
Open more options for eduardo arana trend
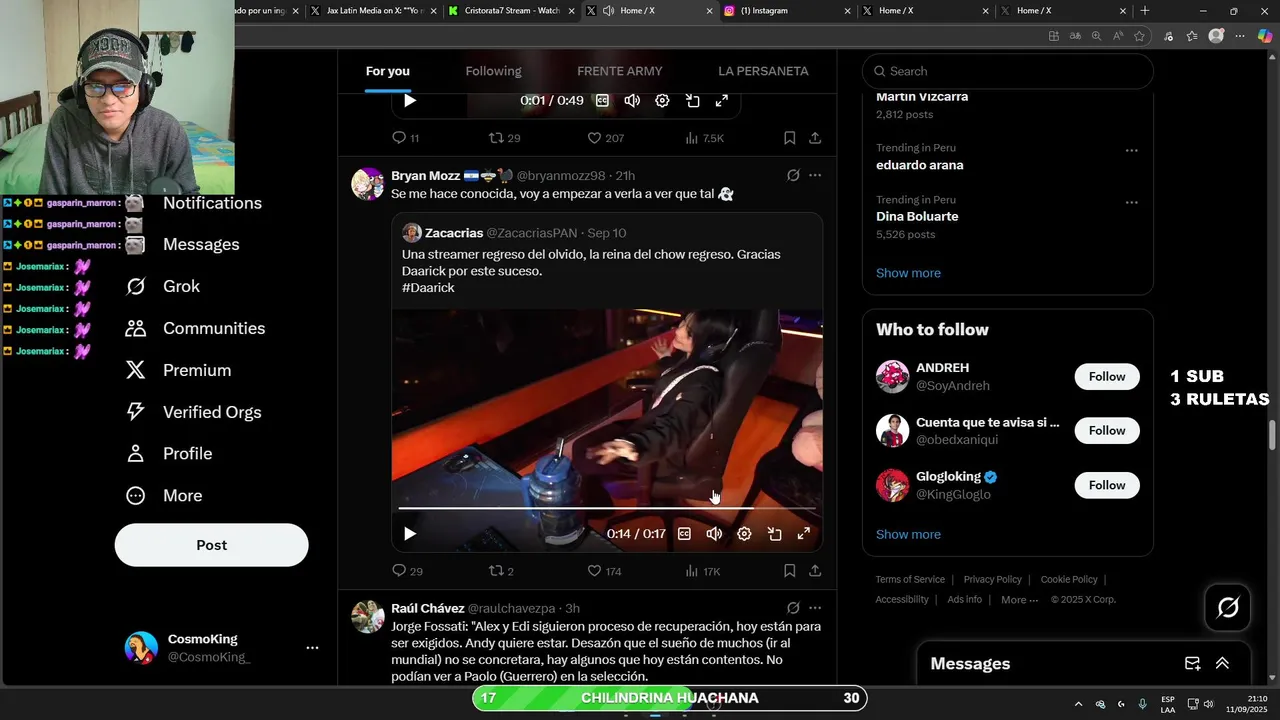[x=1131, y=151]
